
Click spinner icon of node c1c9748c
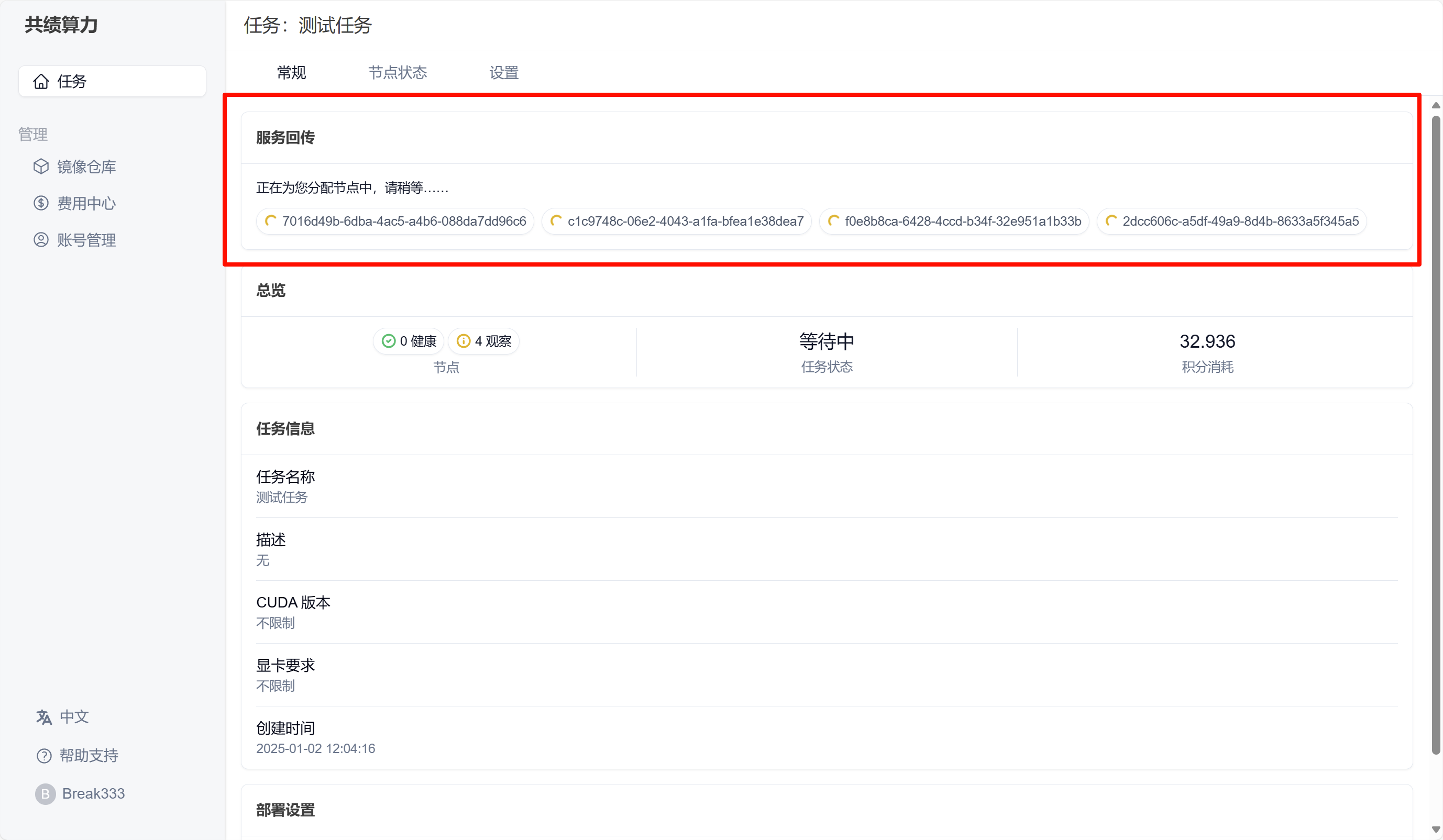[555, 221]
